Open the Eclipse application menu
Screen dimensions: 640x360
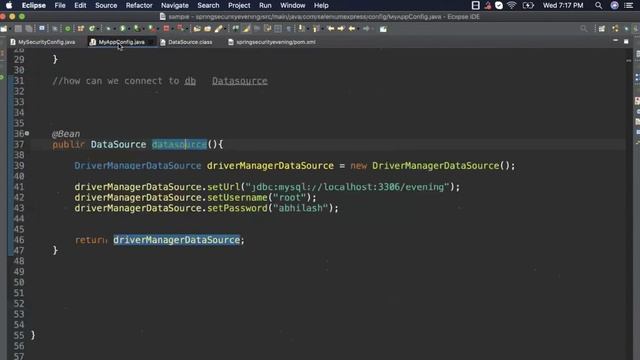(x=34, y=5)
